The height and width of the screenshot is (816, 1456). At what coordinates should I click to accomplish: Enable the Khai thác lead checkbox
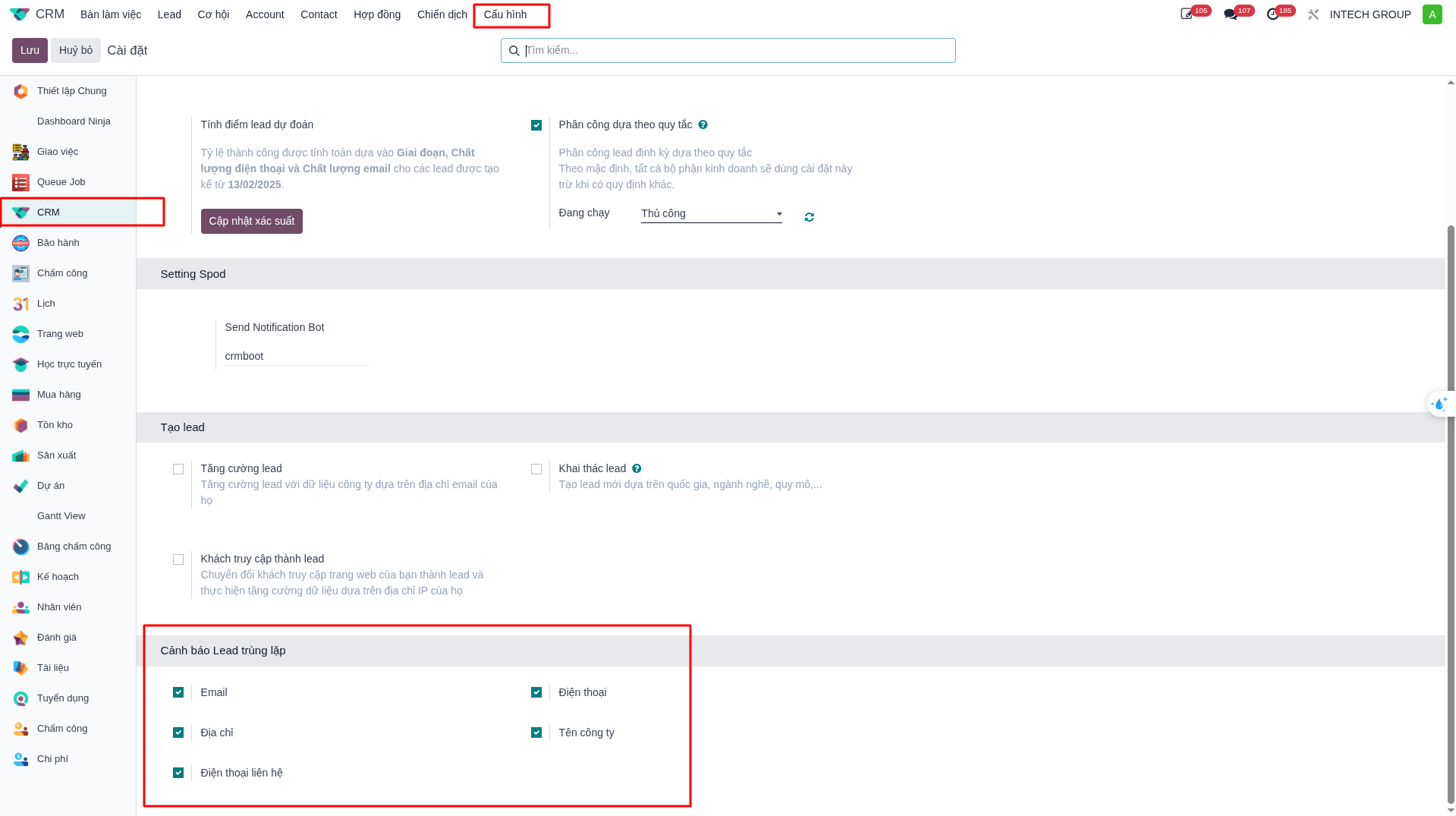(536, 469)
